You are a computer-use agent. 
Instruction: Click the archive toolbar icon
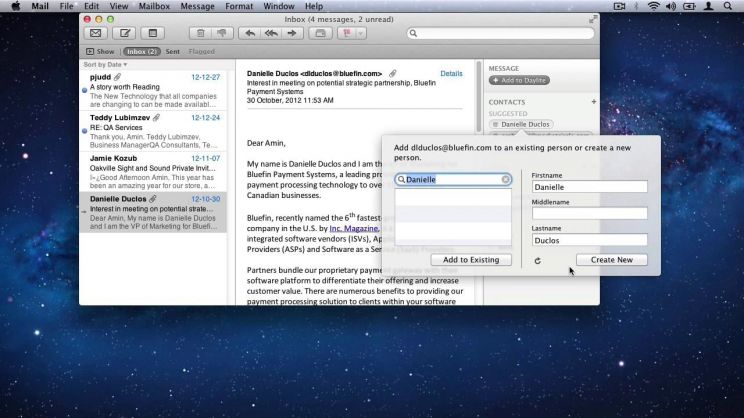coord(320,33)
